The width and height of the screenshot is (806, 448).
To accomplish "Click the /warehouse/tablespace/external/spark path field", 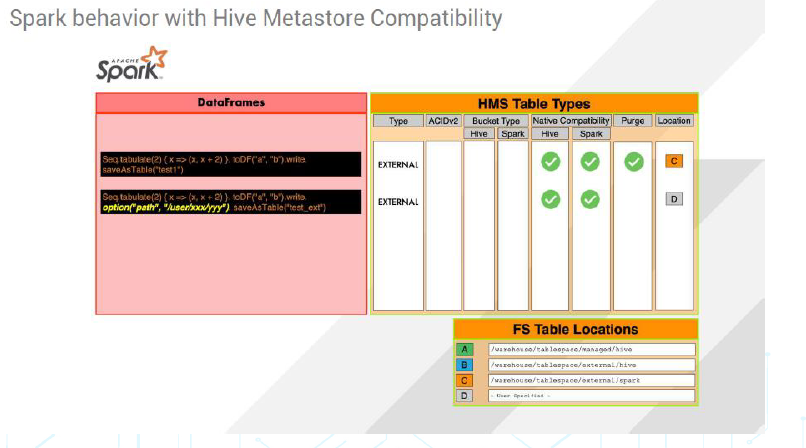I will coord(591,380).
